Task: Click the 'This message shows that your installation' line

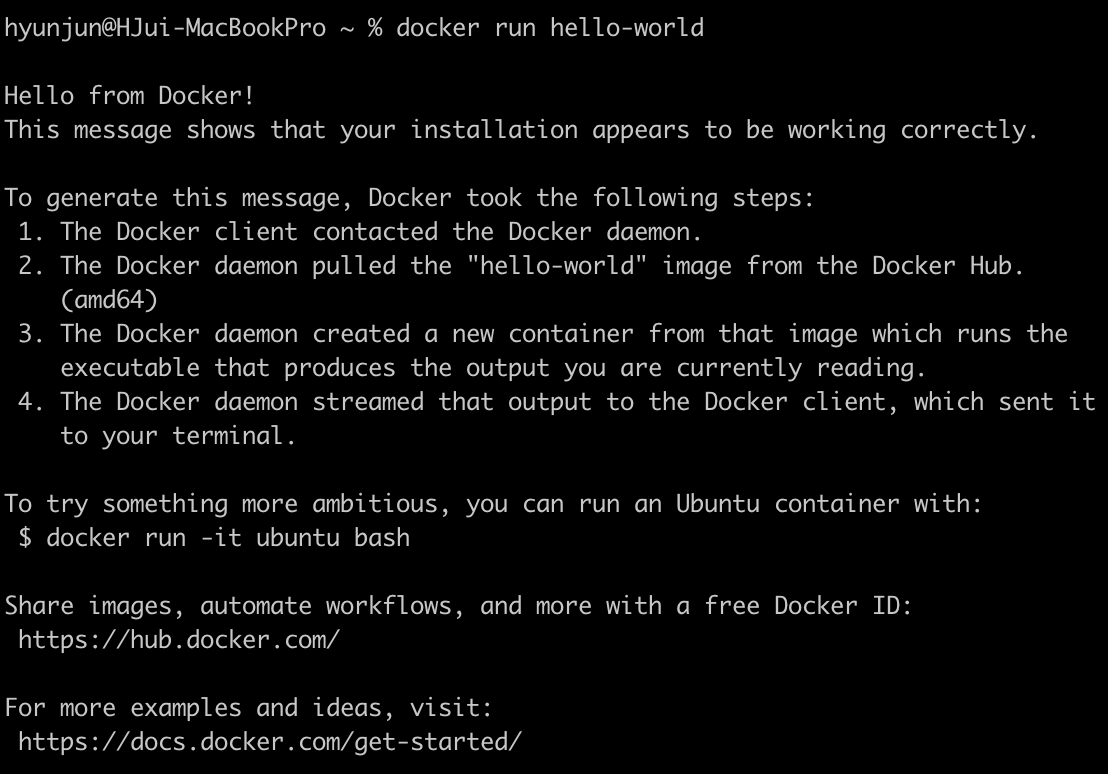Action: coord(521,130)
